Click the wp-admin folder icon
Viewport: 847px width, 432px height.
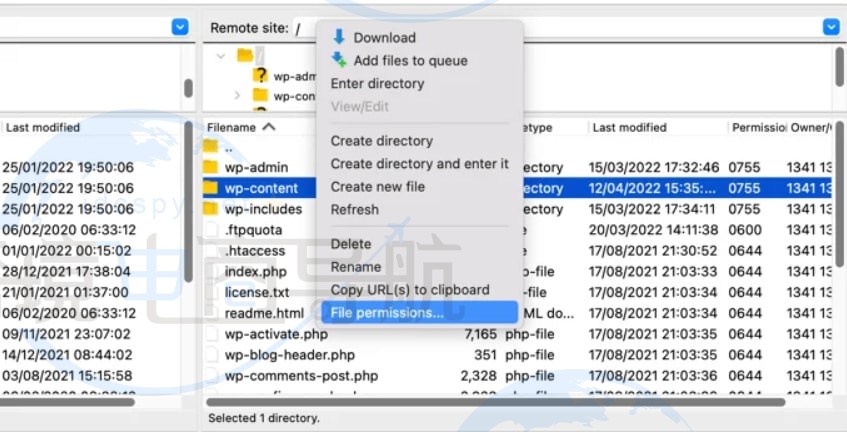coord(210,167)
